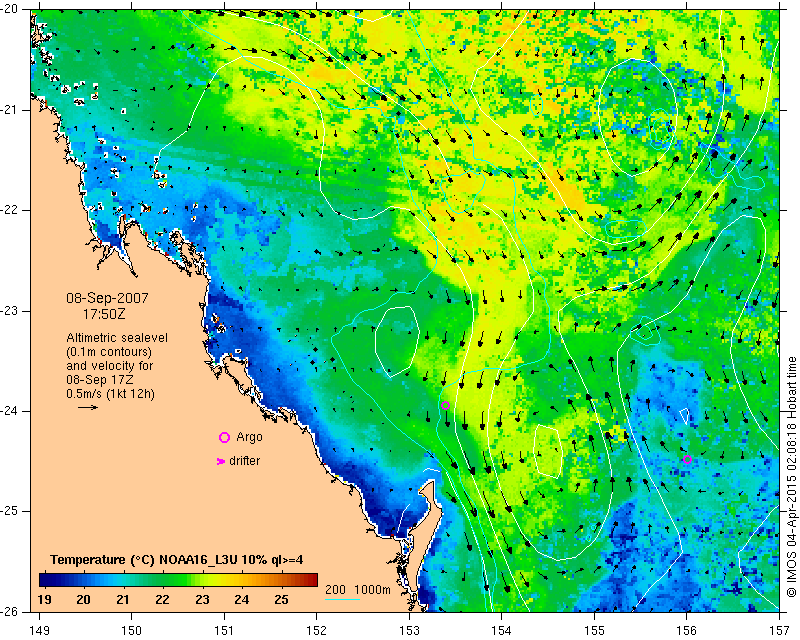Image resolution: width=800 pixels, height=640 pixels.
Task: Click the Argo float marker near longitude 156
Action: 687,459
